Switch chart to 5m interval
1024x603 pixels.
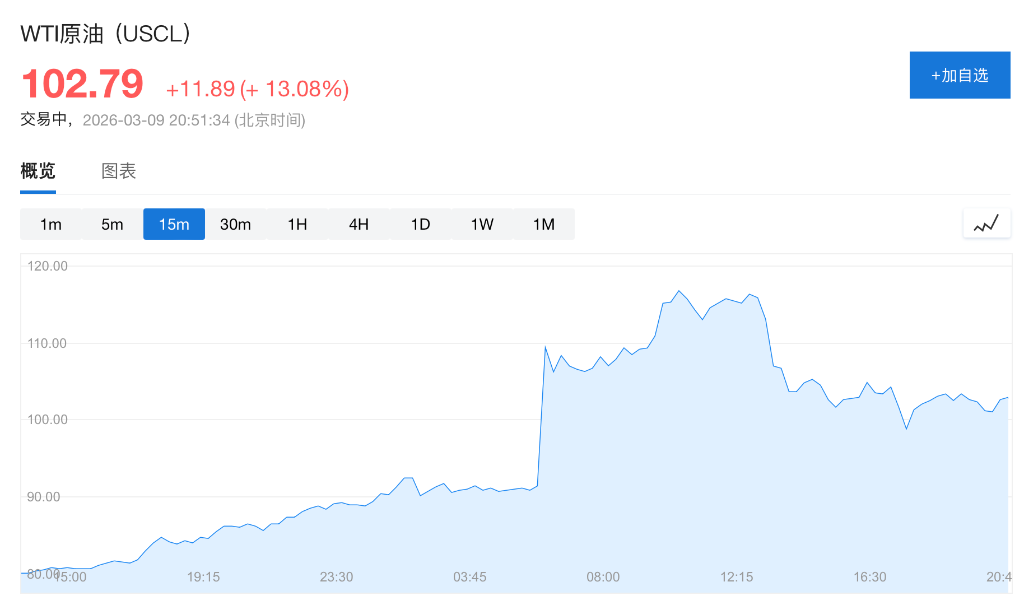[112, 224]
